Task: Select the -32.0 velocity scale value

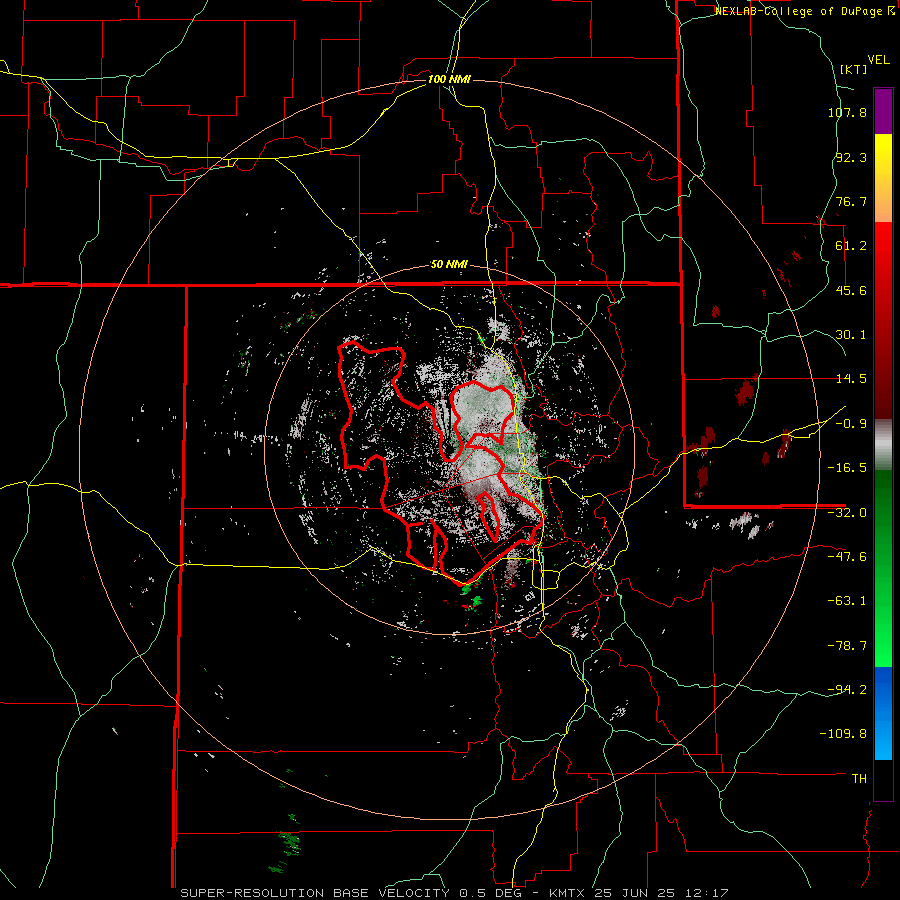Action: tap(847, 513)
